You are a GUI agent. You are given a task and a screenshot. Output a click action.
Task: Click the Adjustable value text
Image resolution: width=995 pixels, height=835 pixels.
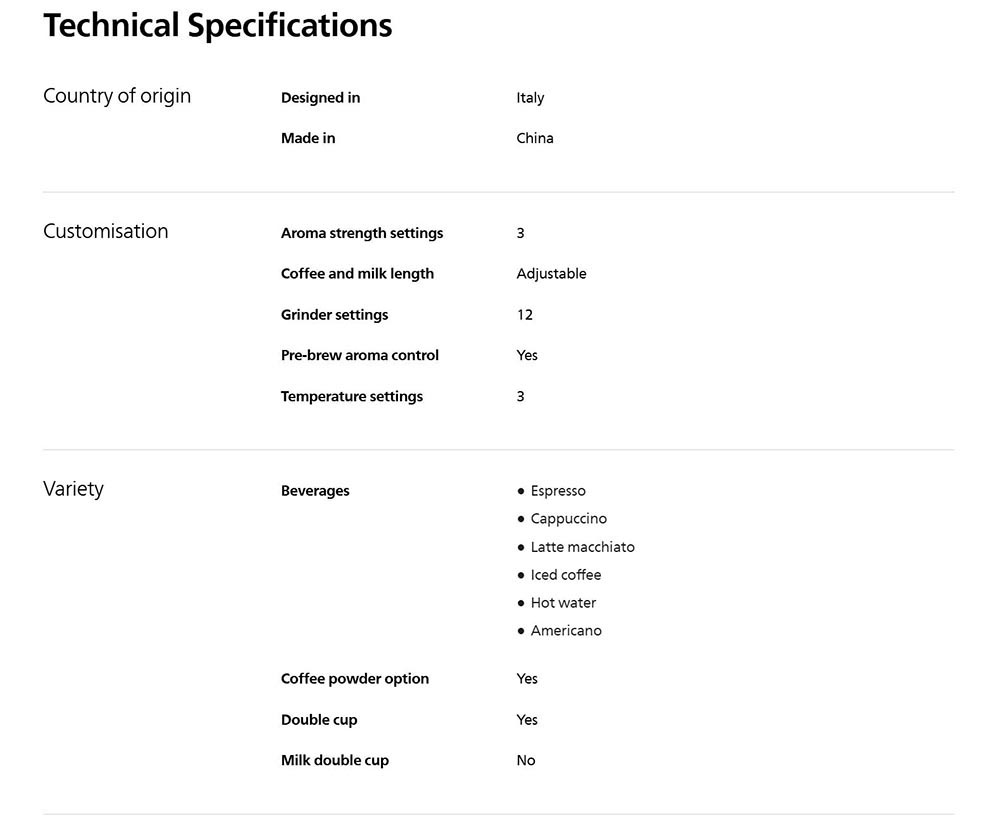pyautogui.click(x=551, y=274)
